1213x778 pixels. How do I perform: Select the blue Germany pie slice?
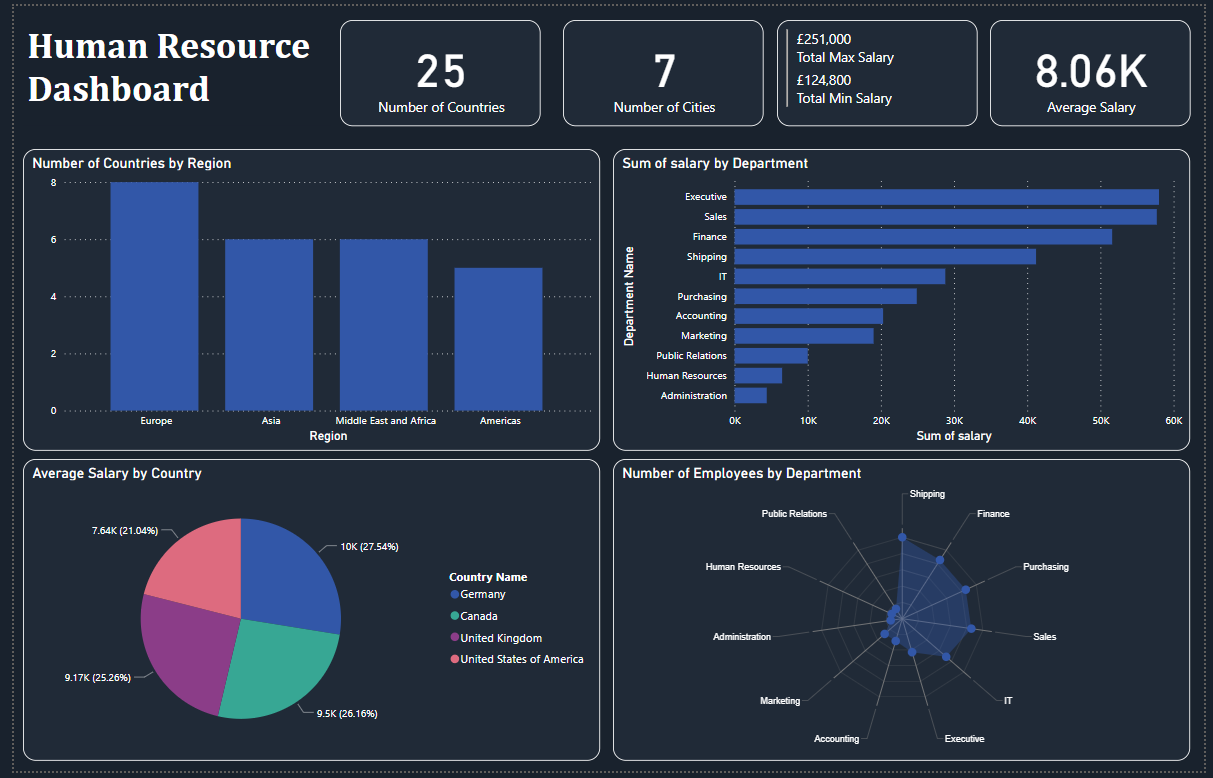pos(292,575)
